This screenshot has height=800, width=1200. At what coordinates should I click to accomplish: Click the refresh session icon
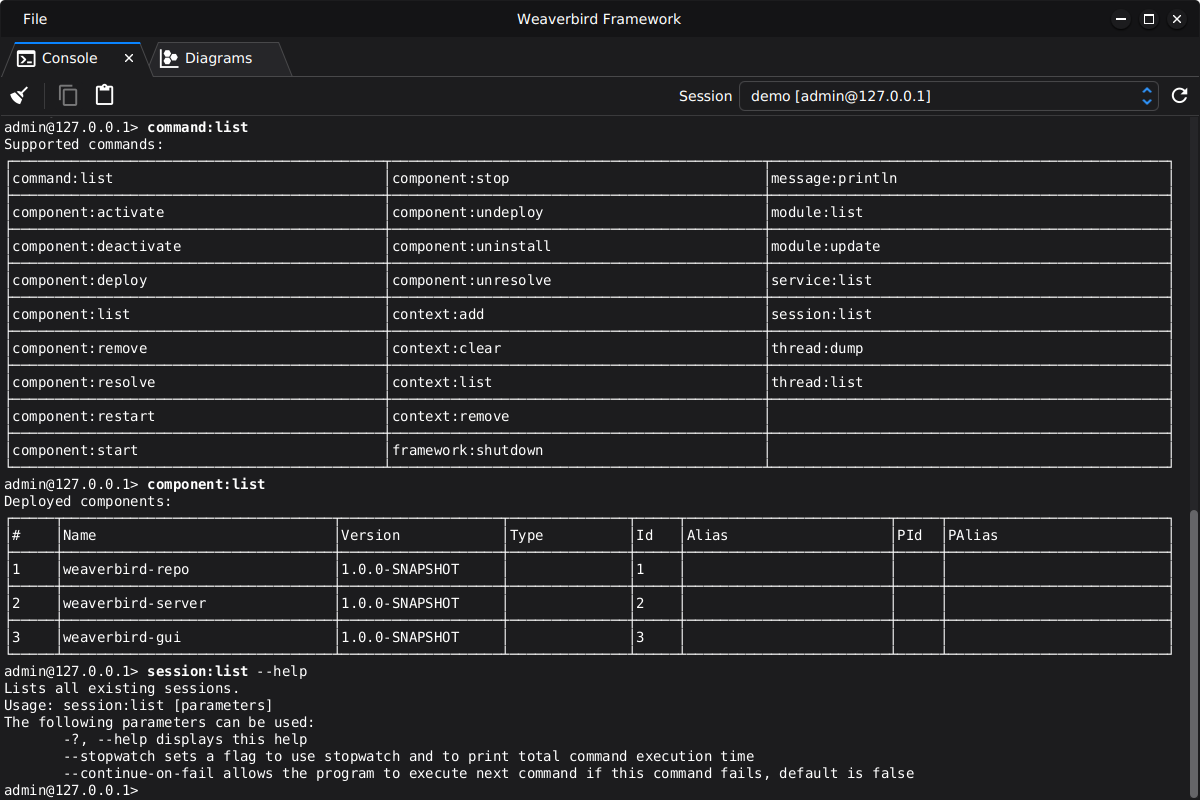point(1179,95)
